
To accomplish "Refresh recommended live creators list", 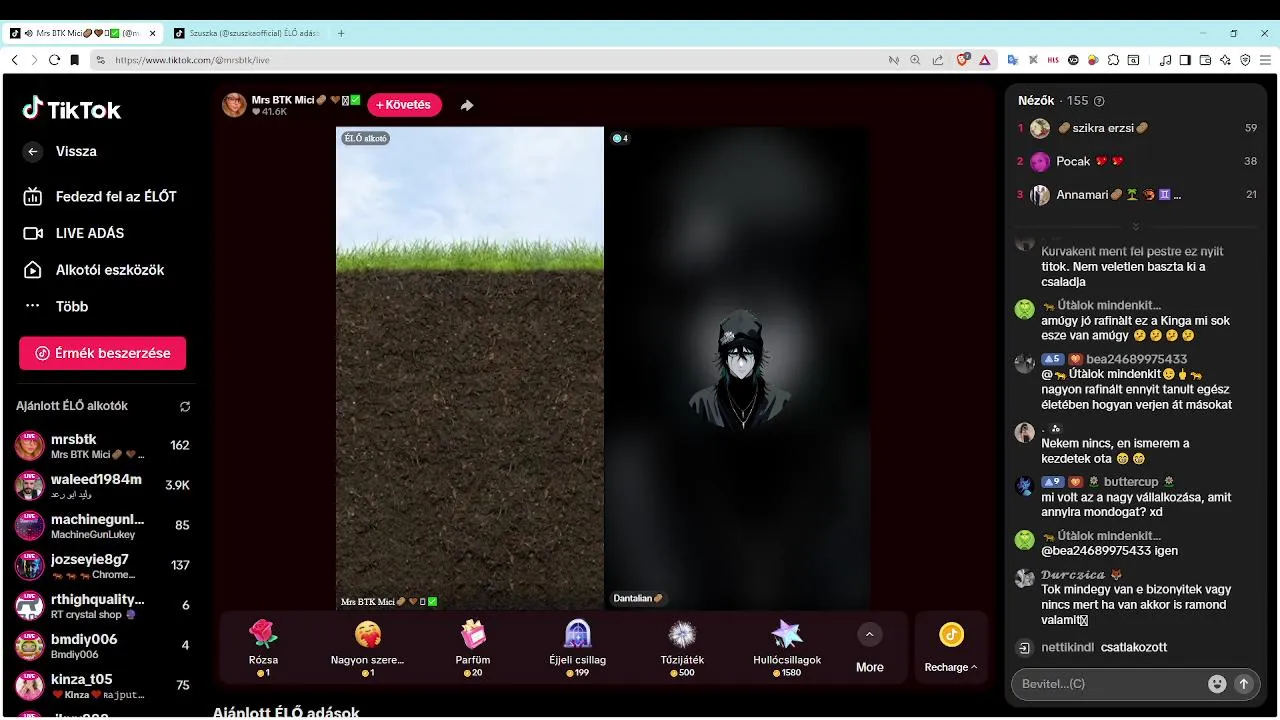I will [x=185, y=407].
